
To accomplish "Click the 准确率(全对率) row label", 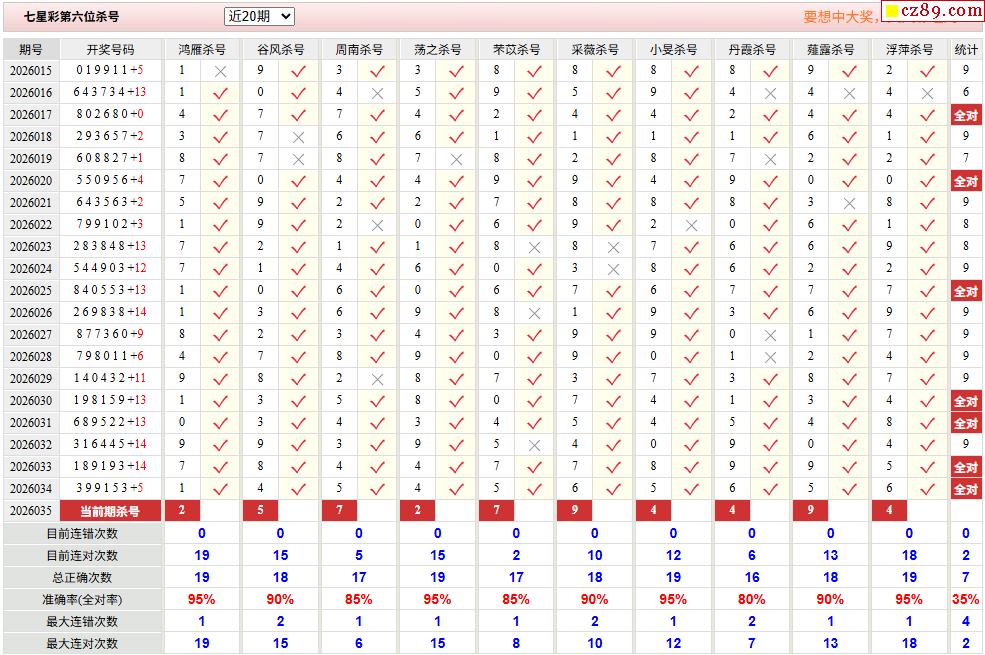I will point(82,600).
